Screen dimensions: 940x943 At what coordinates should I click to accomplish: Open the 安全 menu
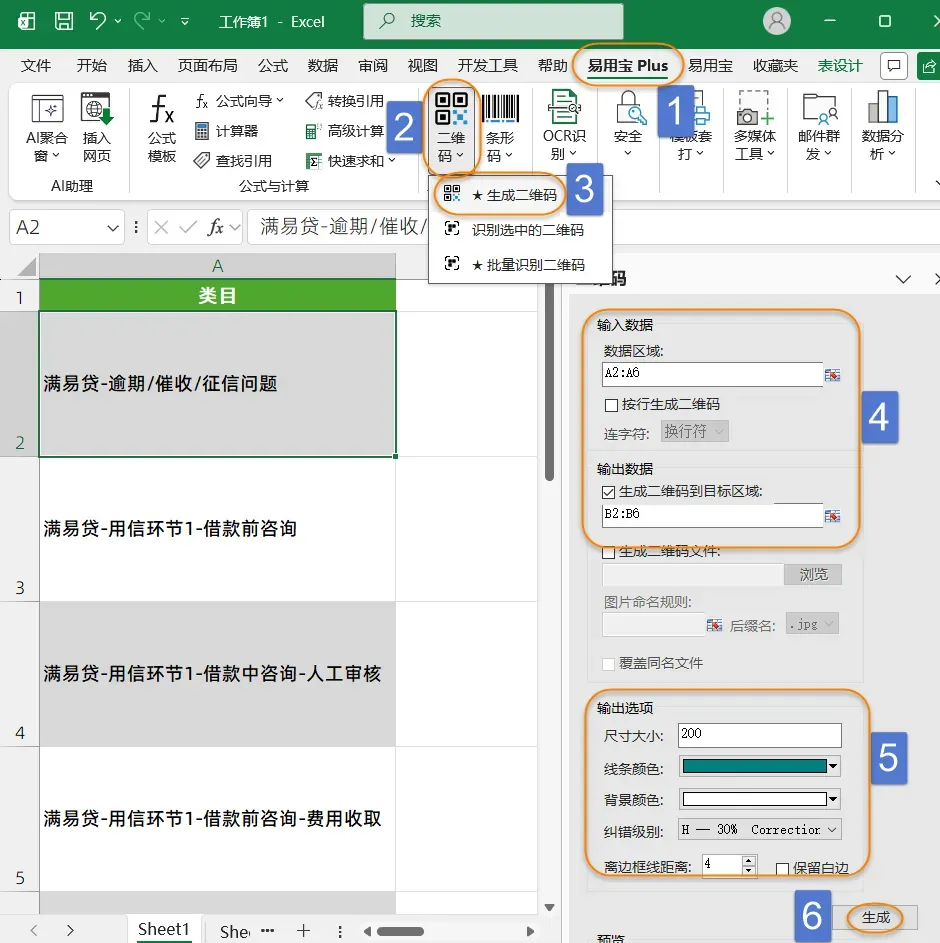[628, 125]
